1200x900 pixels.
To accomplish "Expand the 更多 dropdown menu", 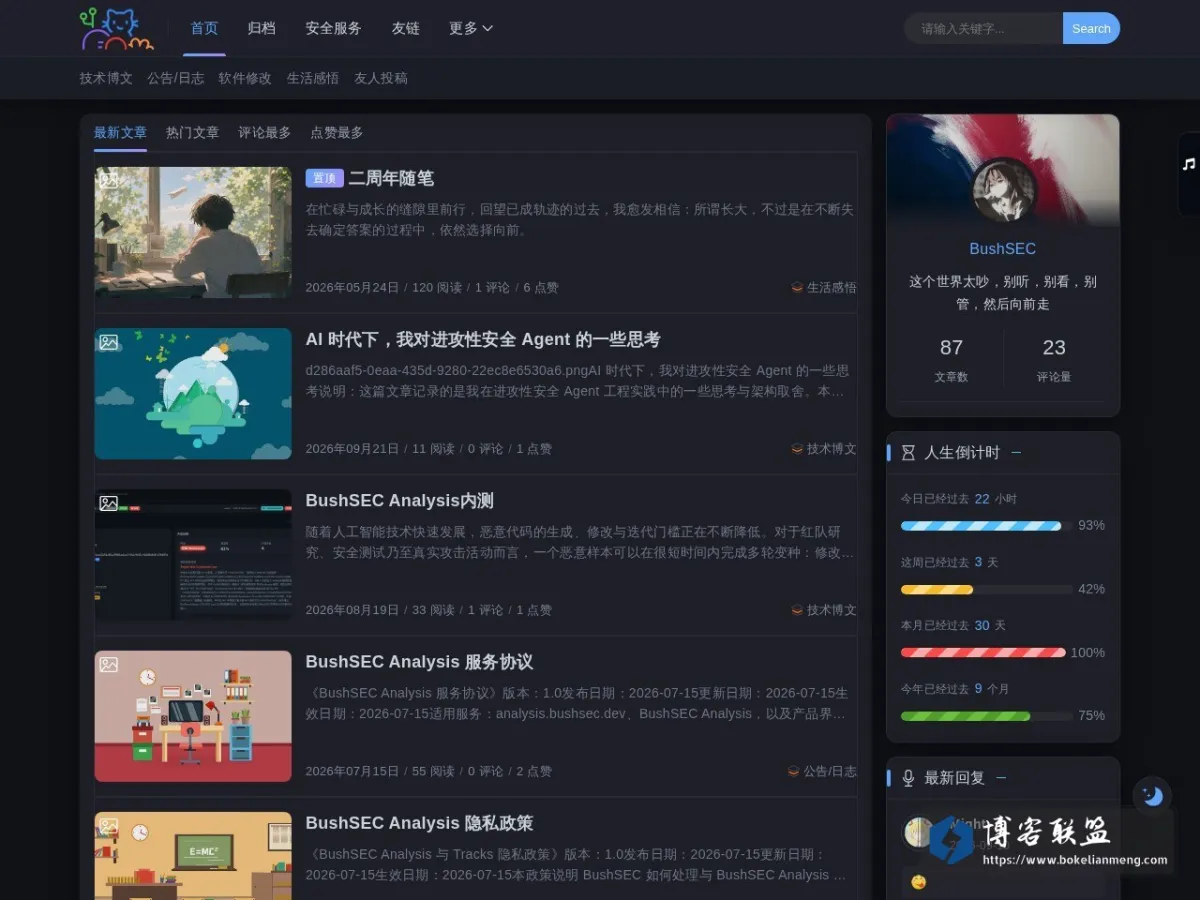I will (471, 28).
